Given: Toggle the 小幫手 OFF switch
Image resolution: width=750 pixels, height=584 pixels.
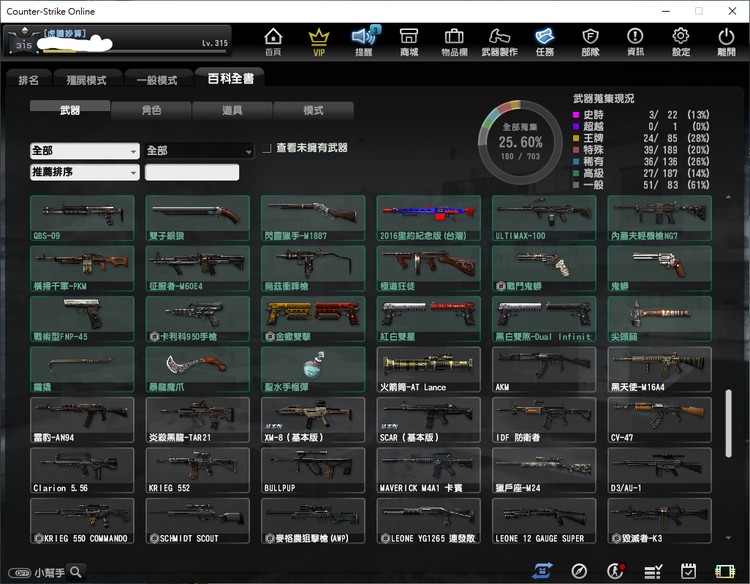Looking at the screenshot, I should [x=20, y=573].
